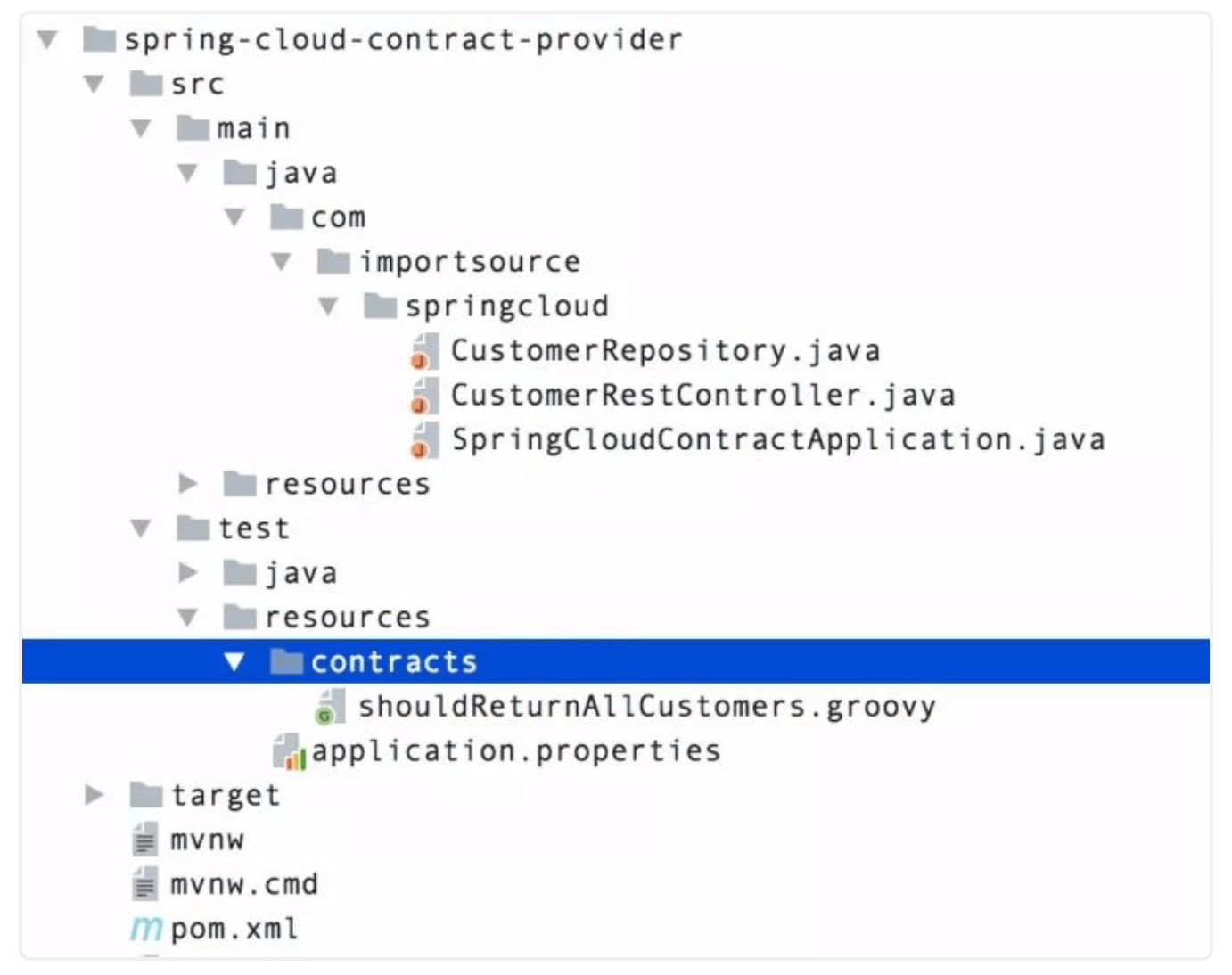Expand the main resources folder
The height and width of the screenshot is (975, 1232).
tap(187, 484)
